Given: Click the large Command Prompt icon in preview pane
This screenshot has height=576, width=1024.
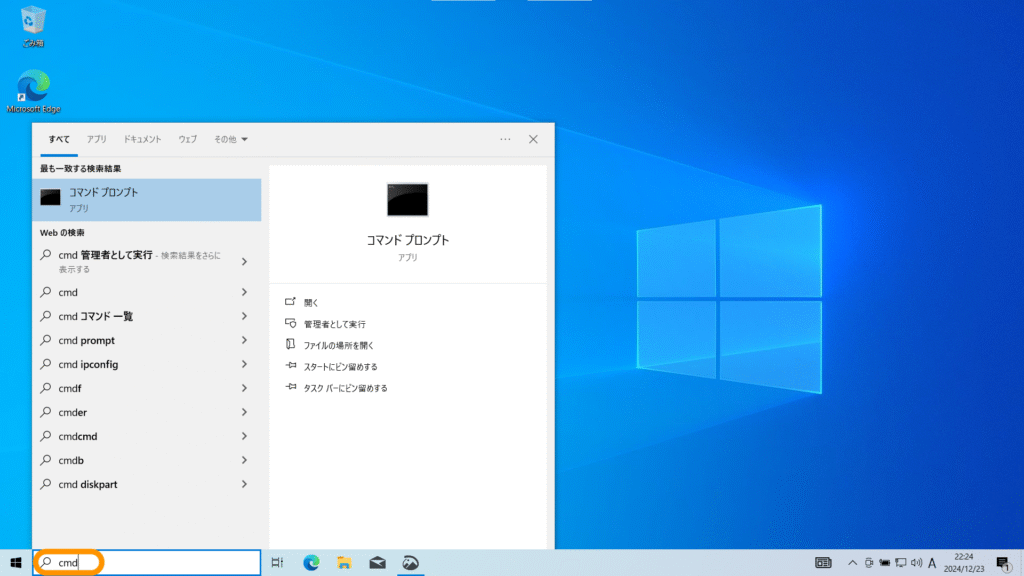Looking at the screenshot, I should pos(408,199).
